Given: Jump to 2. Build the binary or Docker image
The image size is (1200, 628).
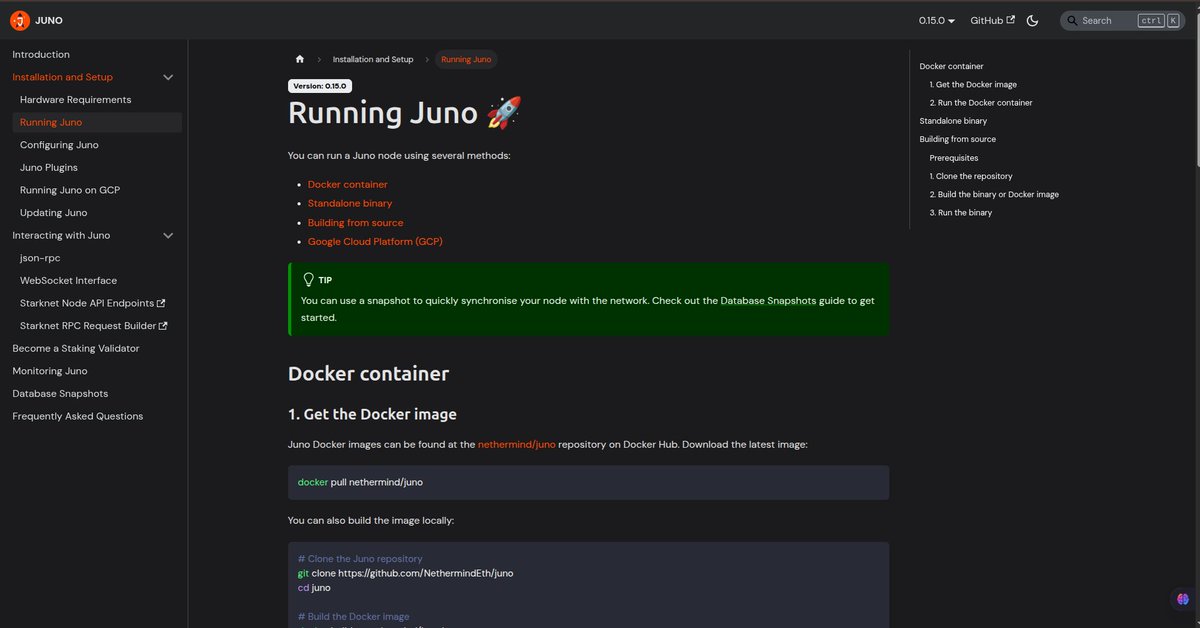Looking at the screenshot, I should point(994,194).
